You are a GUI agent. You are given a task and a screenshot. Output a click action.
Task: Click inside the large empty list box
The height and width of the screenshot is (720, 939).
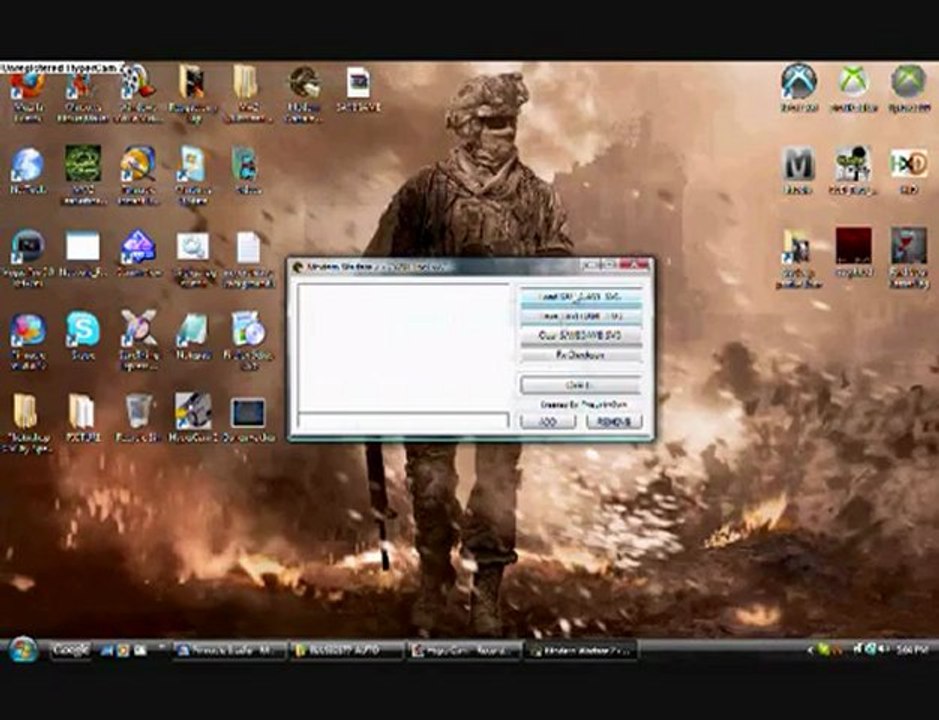coord(404,346)
